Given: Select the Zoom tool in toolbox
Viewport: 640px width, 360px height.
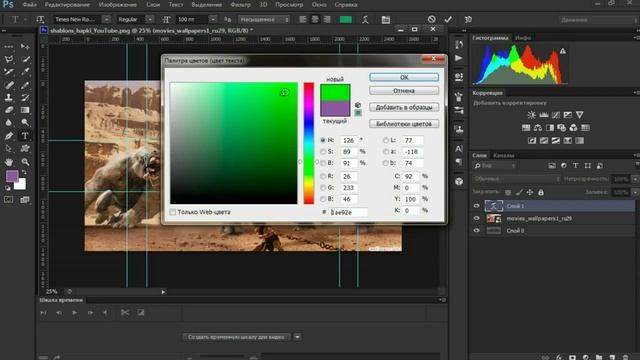Looking at the screenshot, I should pyautogui.click(x=25, y=162).
